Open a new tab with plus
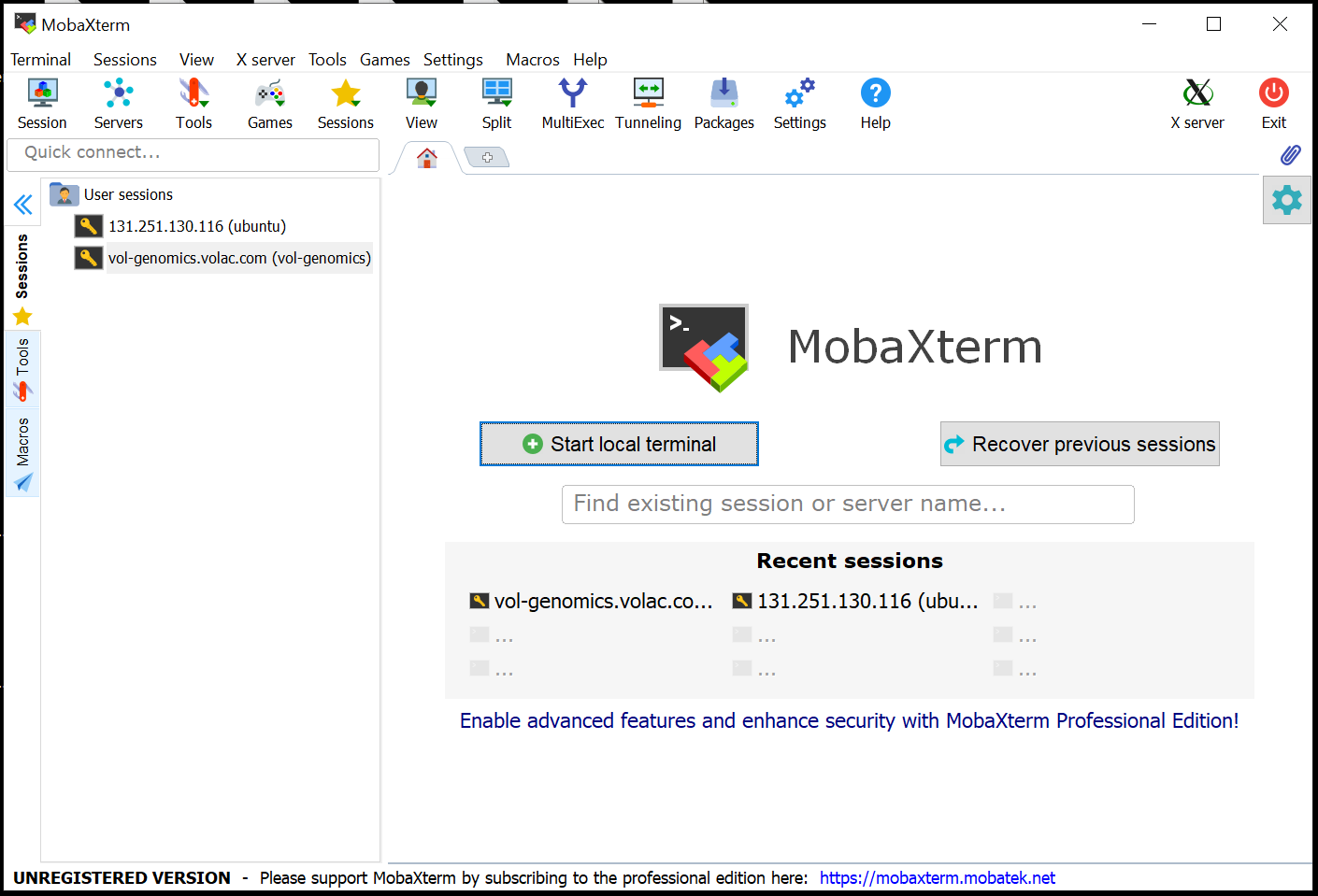The height and width of the screenshot is (896, 1318). [487, 158]
